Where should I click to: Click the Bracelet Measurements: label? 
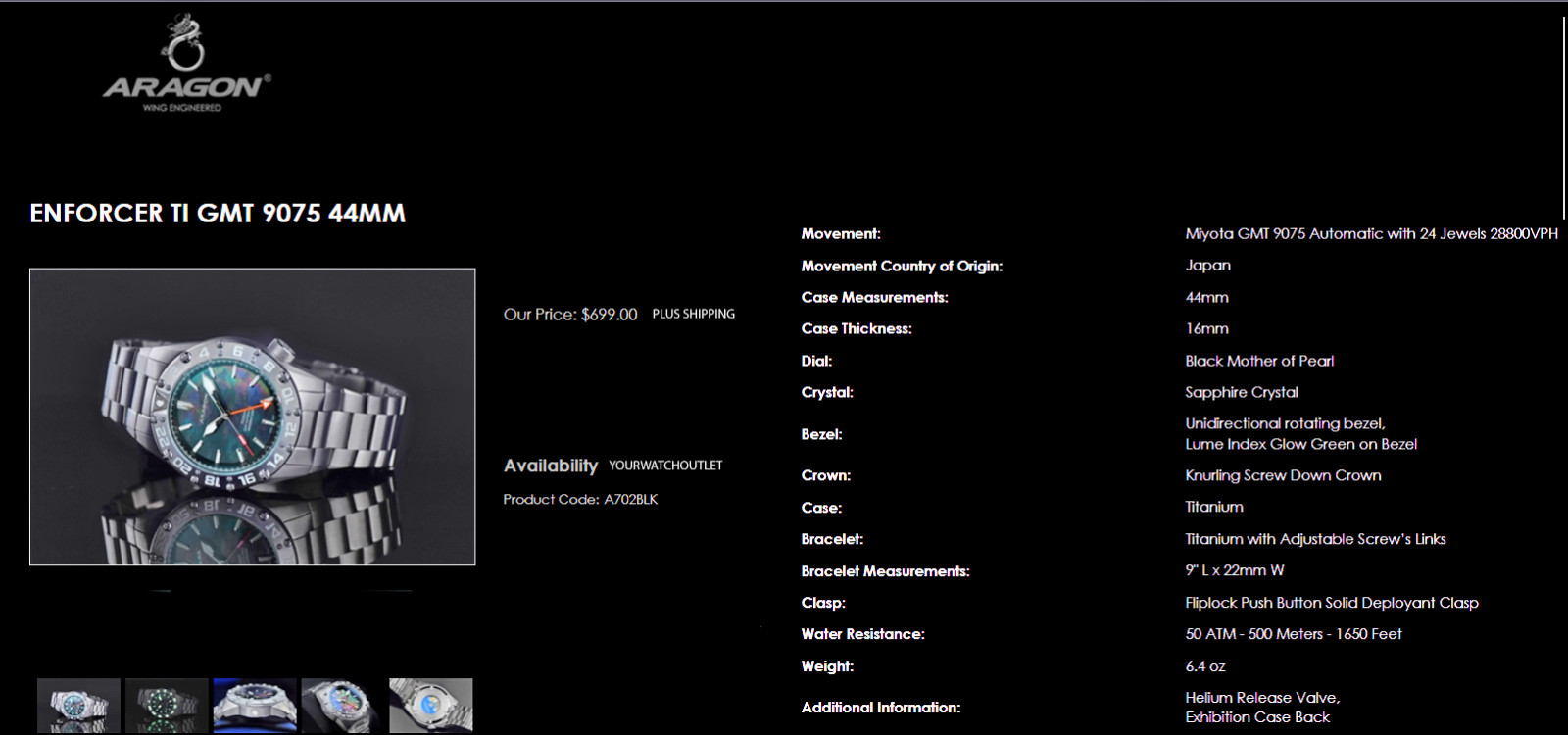885,571
